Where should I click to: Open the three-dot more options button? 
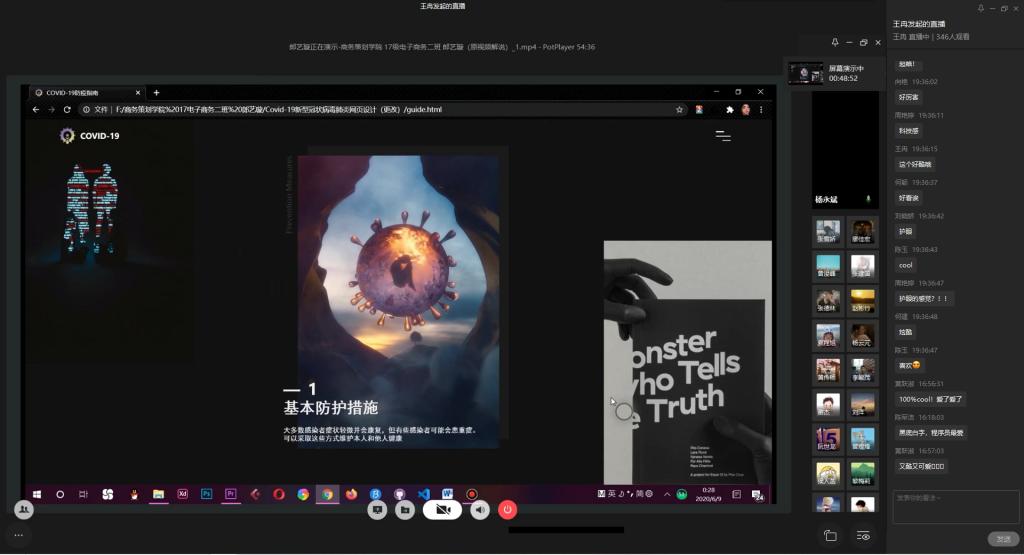tap(18, 535)
